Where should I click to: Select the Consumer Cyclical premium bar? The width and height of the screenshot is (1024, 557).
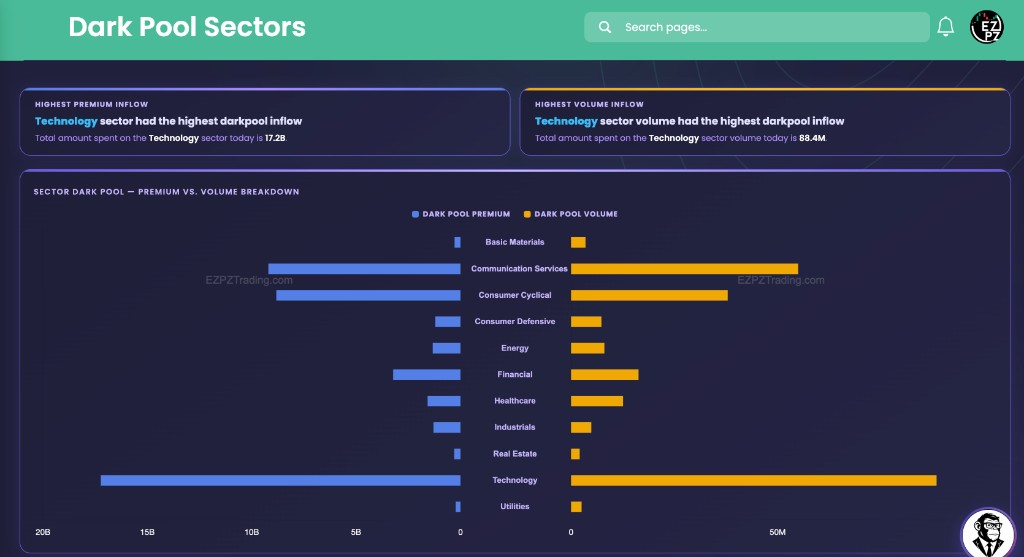[368, 295]
